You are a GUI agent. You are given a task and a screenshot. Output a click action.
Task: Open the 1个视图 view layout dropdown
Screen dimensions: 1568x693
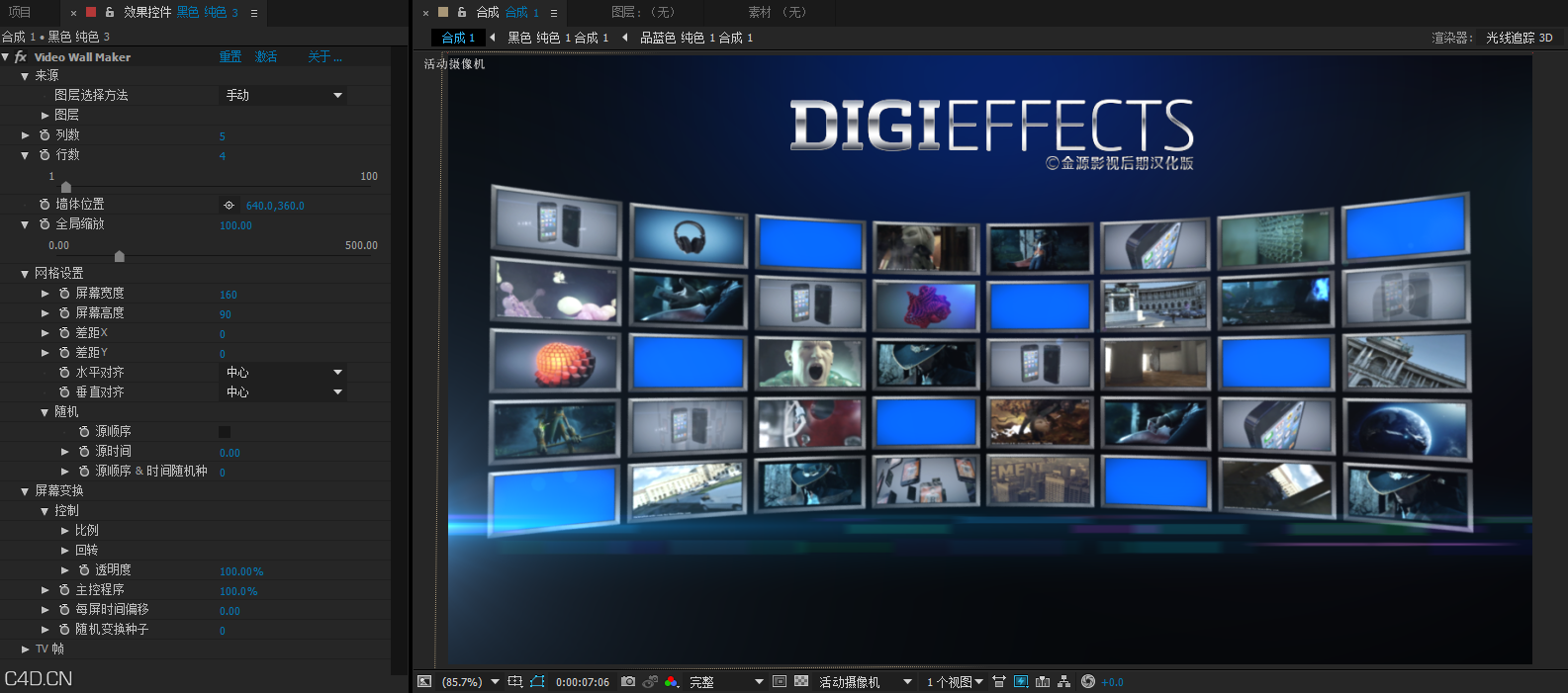(x=955, y=682)
